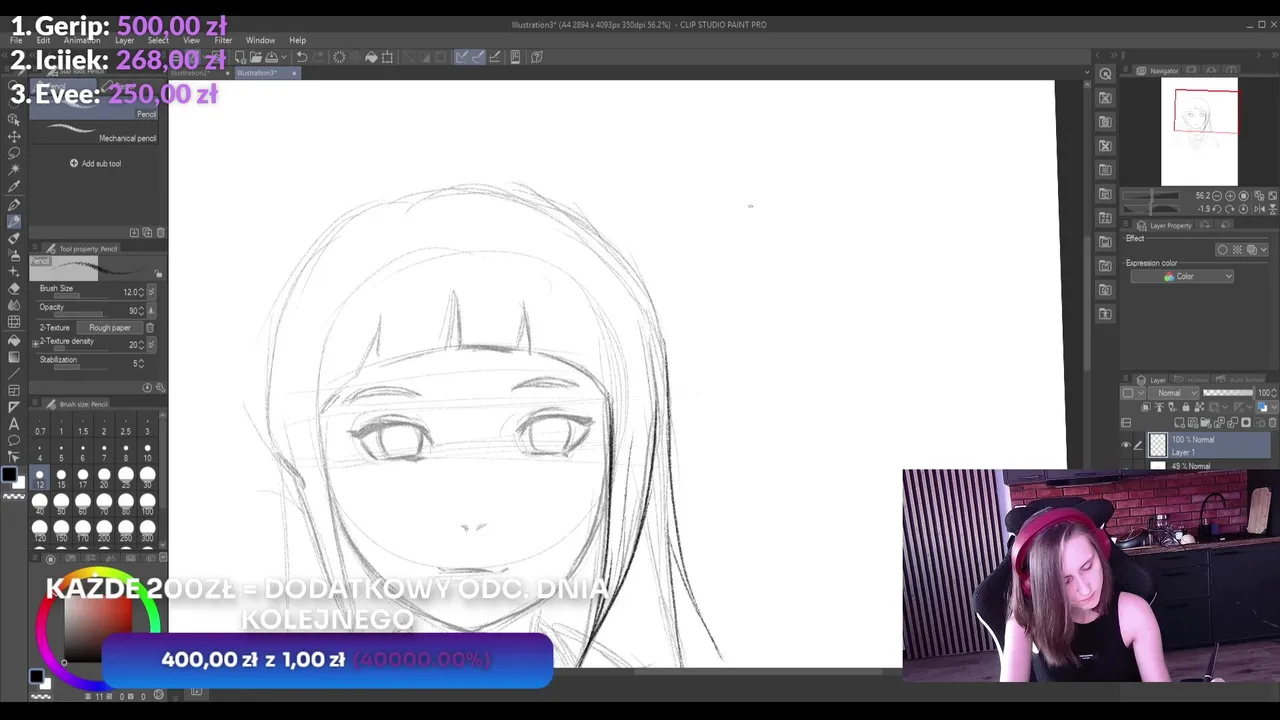Click the Layer 1 thumbnail
Viewport: 1280px width, 720px height.
coord(1157,445)
